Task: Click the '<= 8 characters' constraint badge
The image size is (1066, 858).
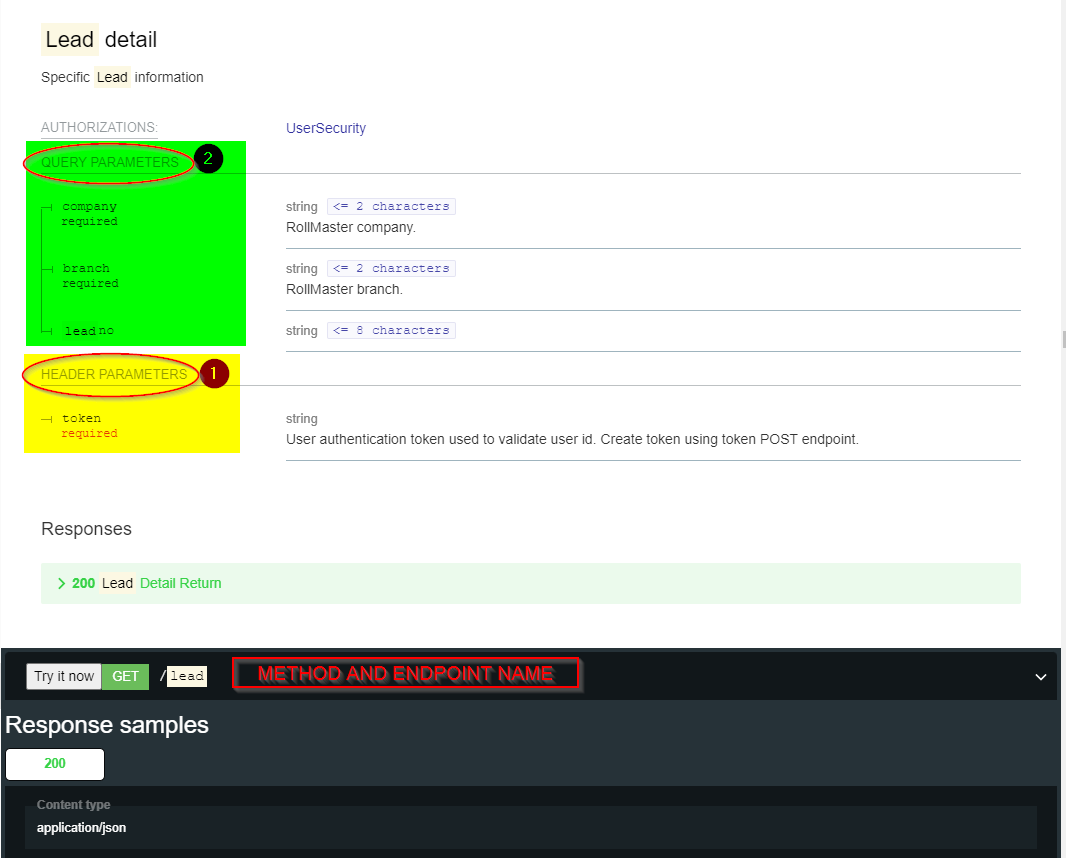Action: point(391,330)
